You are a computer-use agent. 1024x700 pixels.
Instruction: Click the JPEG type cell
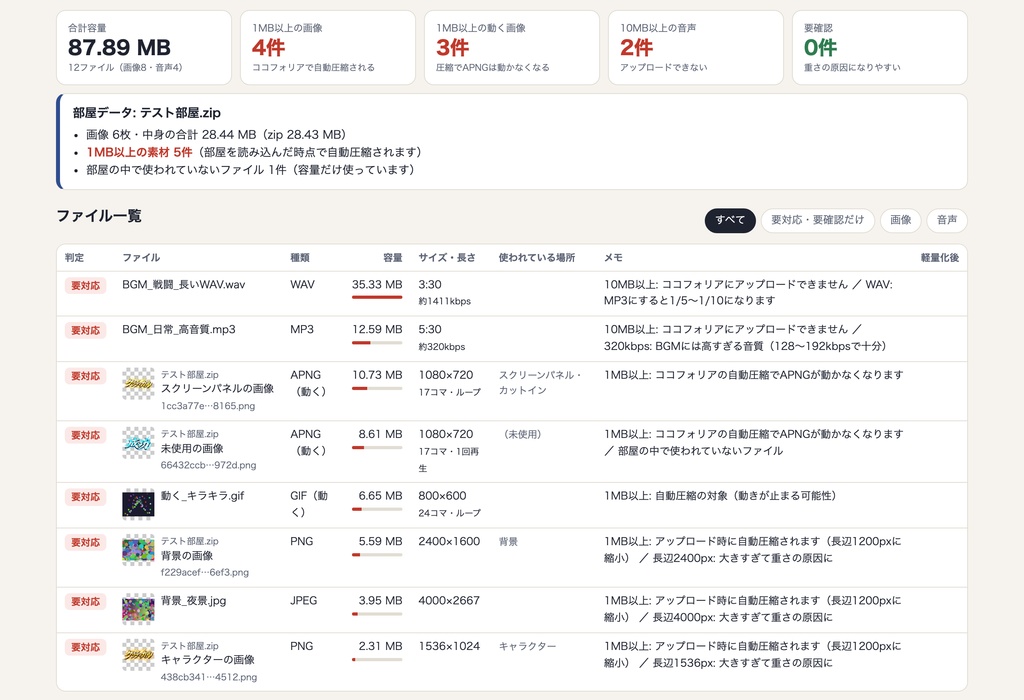pos(304,601)
